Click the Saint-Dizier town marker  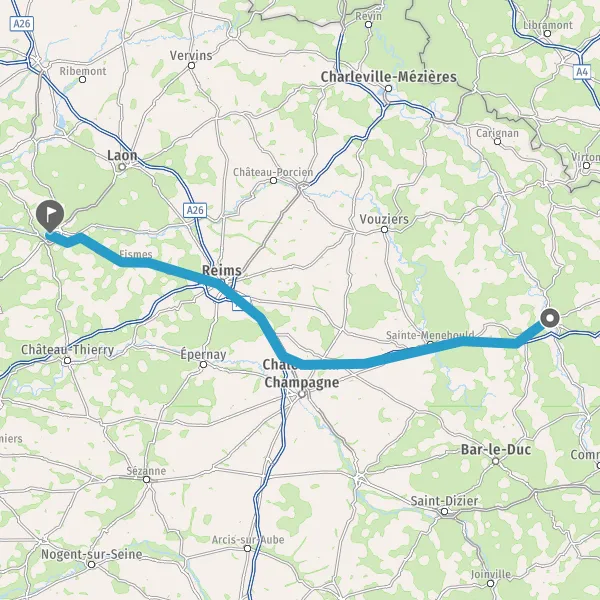[444, 511]
